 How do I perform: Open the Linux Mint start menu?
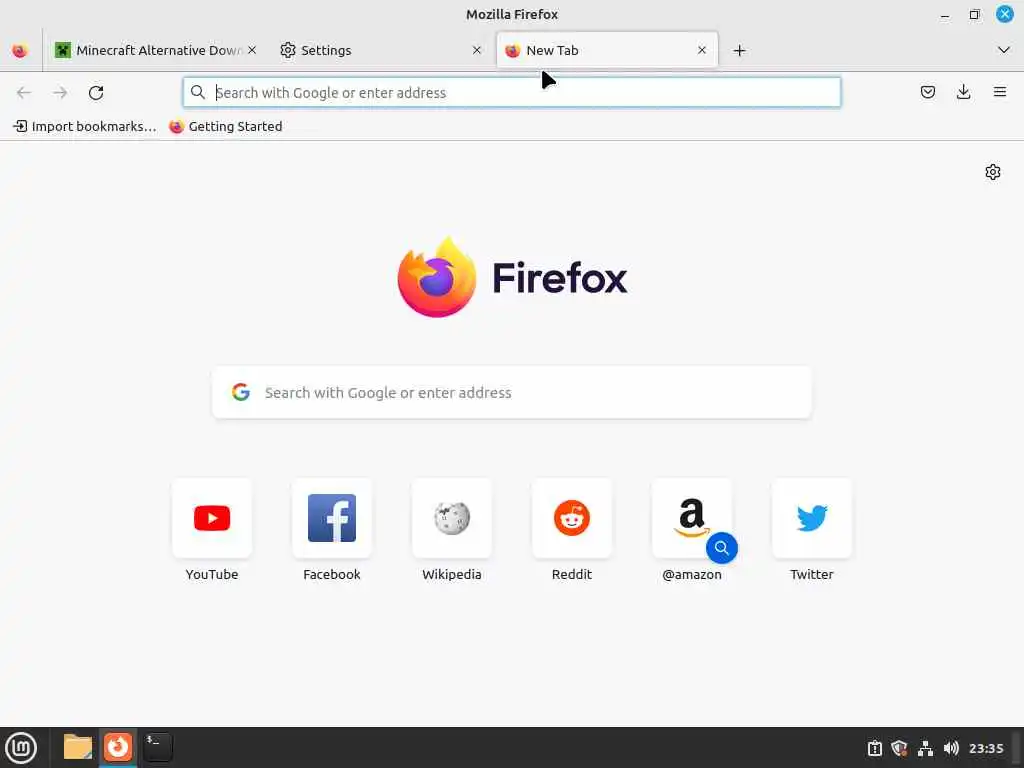[x=21, y=748]
